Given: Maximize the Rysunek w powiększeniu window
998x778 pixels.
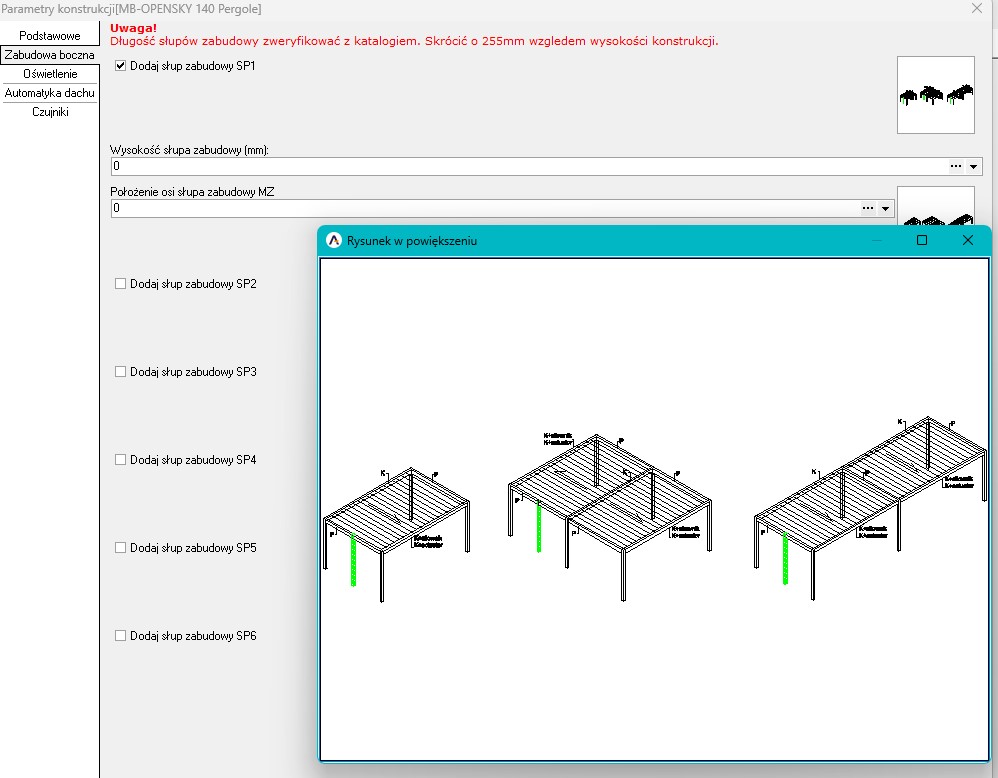Looking at the screenshot, I should pos(922,240).
